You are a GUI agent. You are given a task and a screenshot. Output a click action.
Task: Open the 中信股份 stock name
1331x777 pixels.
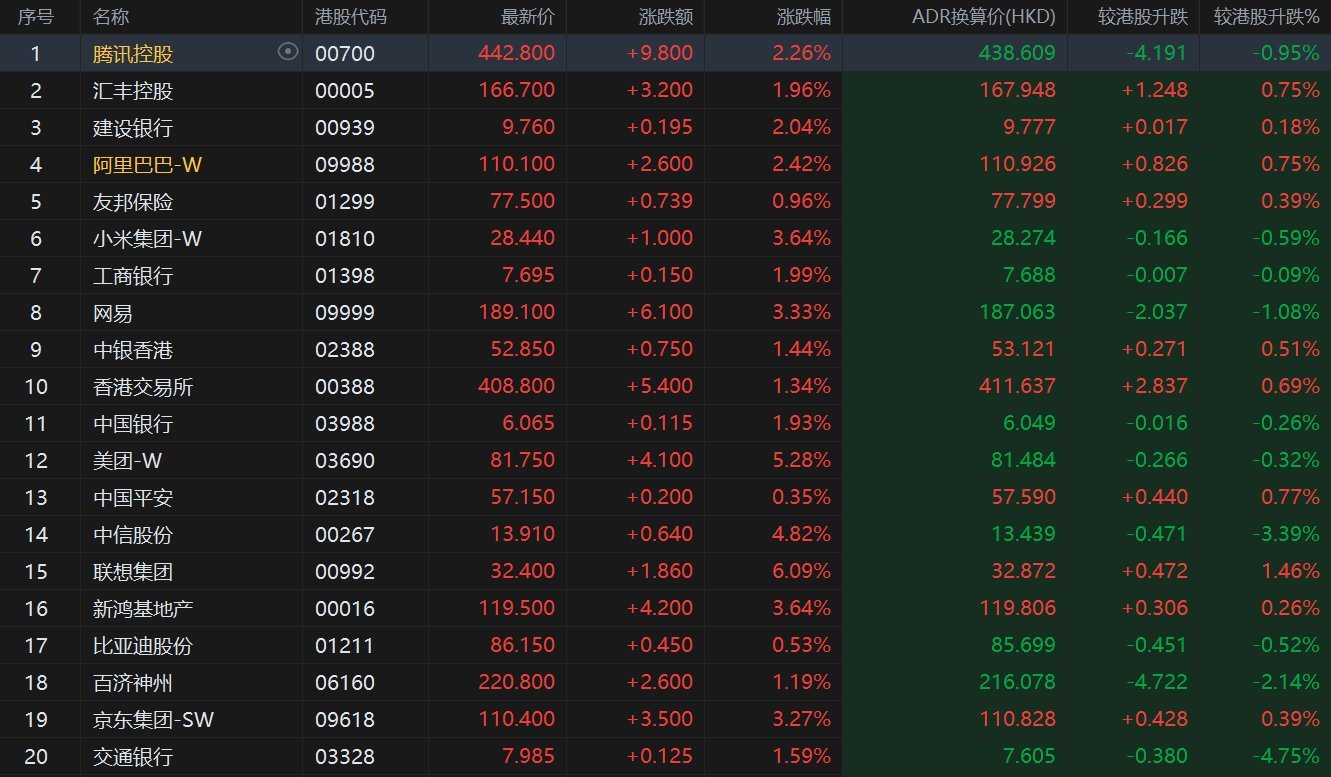[x=133, y=535]
